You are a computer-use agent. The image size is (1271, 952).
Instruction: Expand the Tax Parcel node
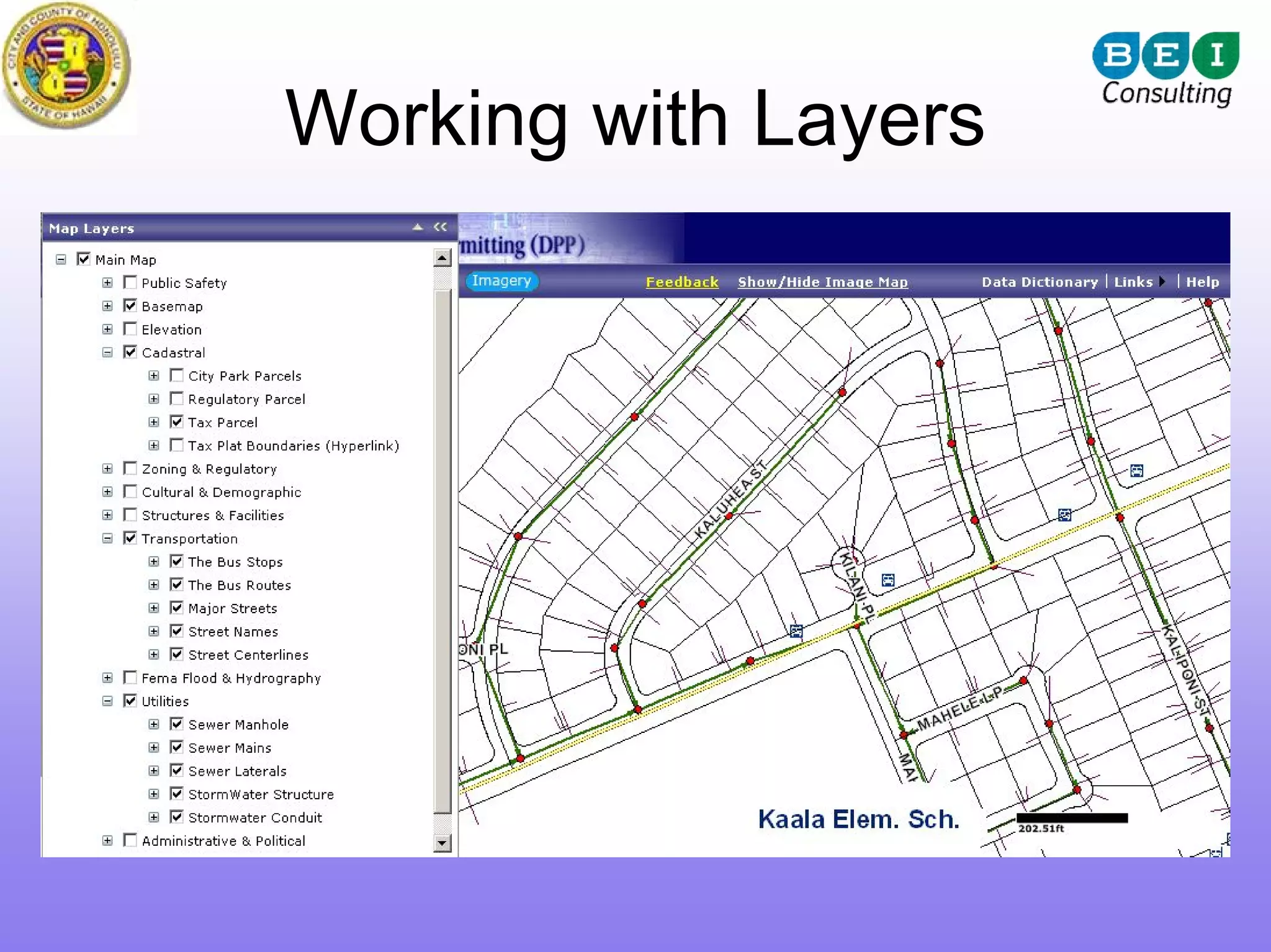tap(154, 422)
